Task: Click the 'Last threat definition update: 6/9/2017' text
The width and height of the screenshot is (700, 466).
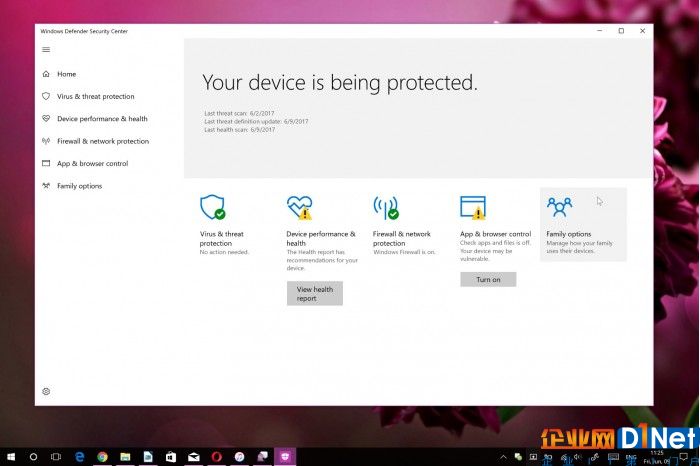Action: pos(256,121)
